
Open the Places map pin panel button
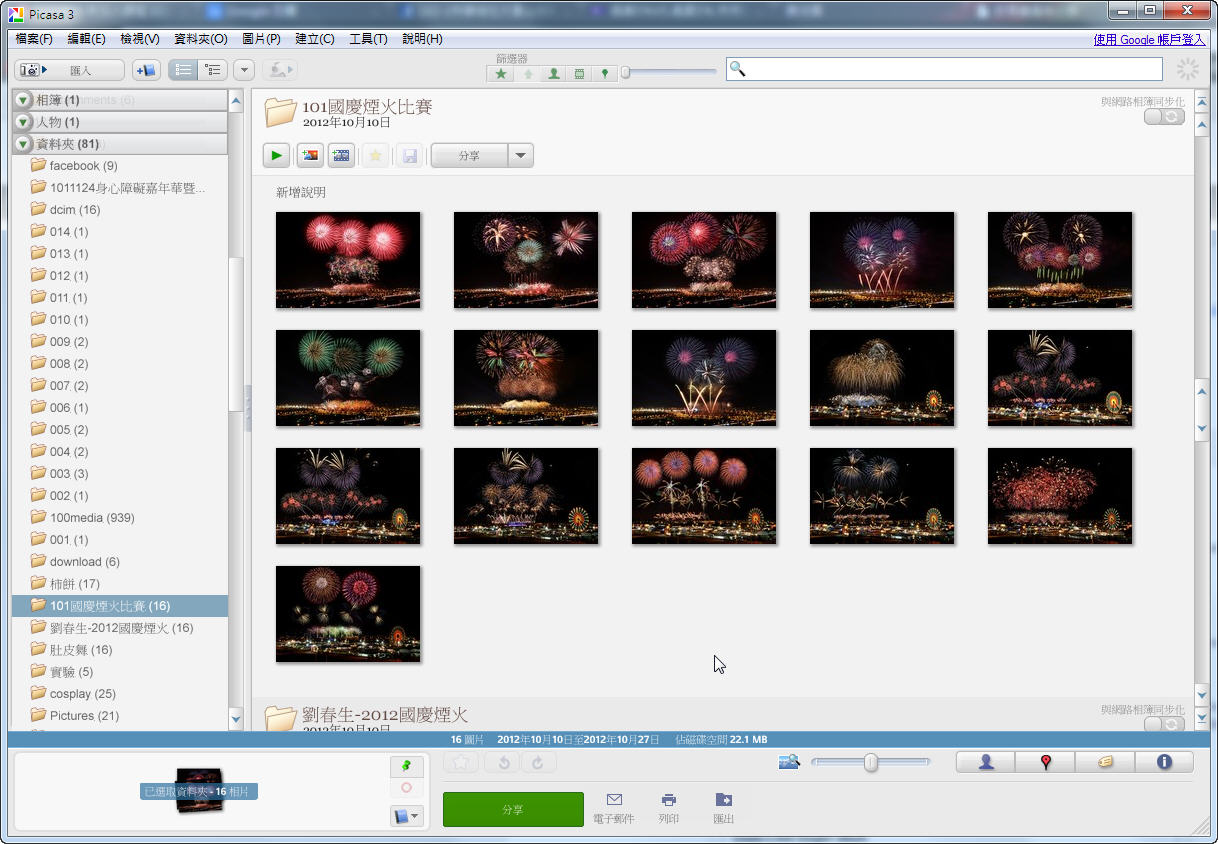[x=1045, y=762]
